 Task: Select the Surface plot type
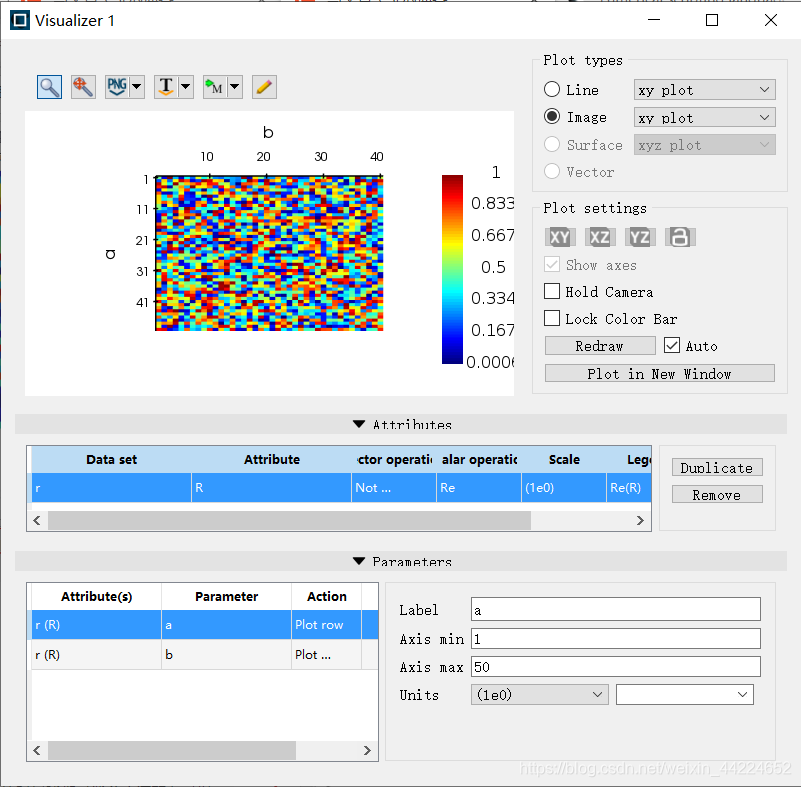tap(552, 144)
